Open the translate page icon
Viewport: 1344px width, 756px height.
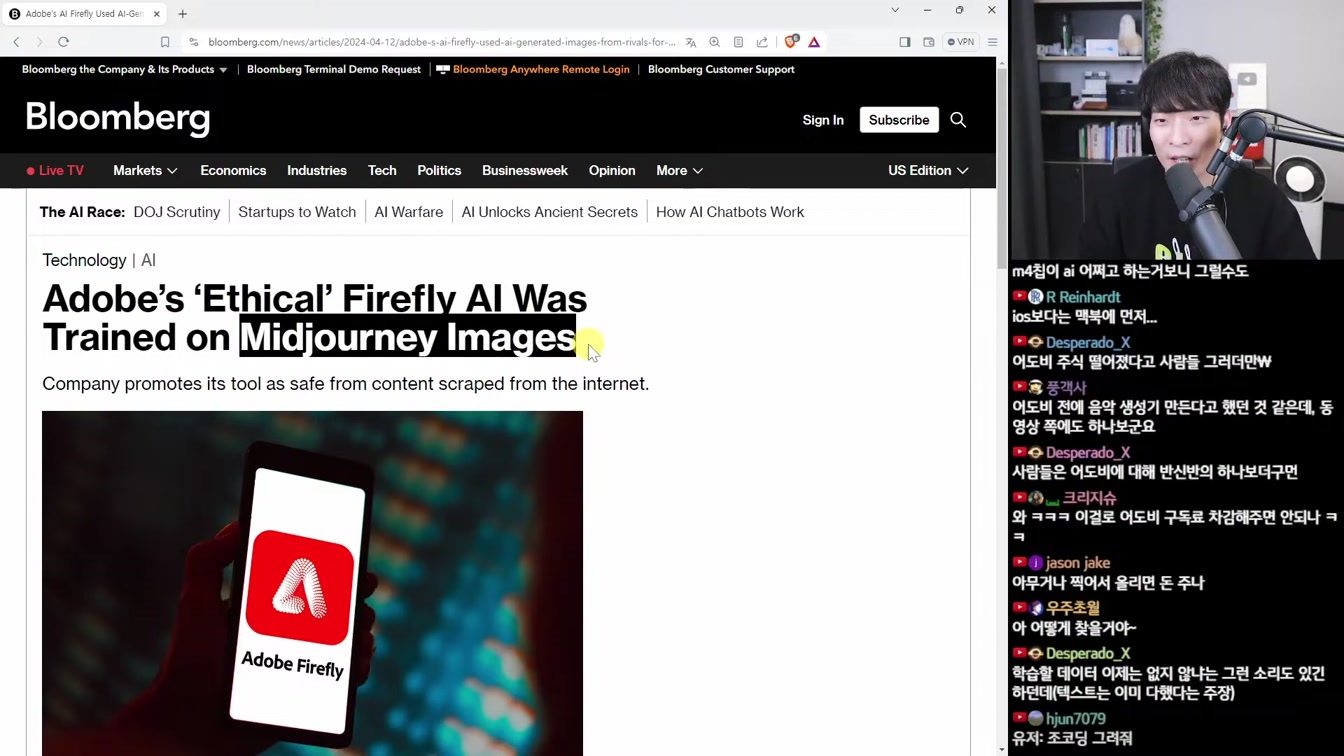click(690, 42)
